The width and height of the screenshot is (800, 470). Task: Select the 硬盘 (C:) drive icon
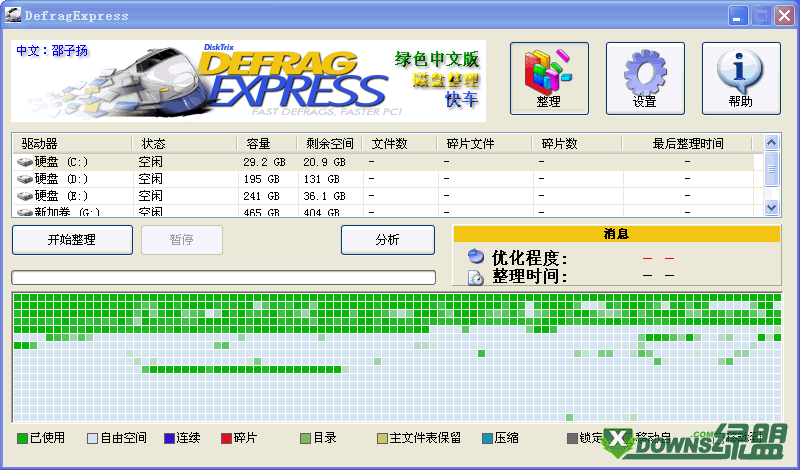pyautogui.click(x=25, y=161)
